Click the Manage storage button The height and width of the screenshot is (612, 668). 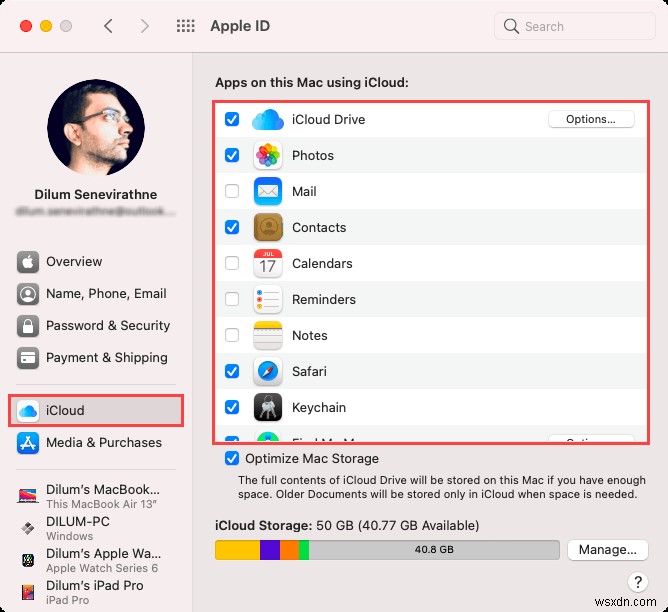(x=608, y=550)
